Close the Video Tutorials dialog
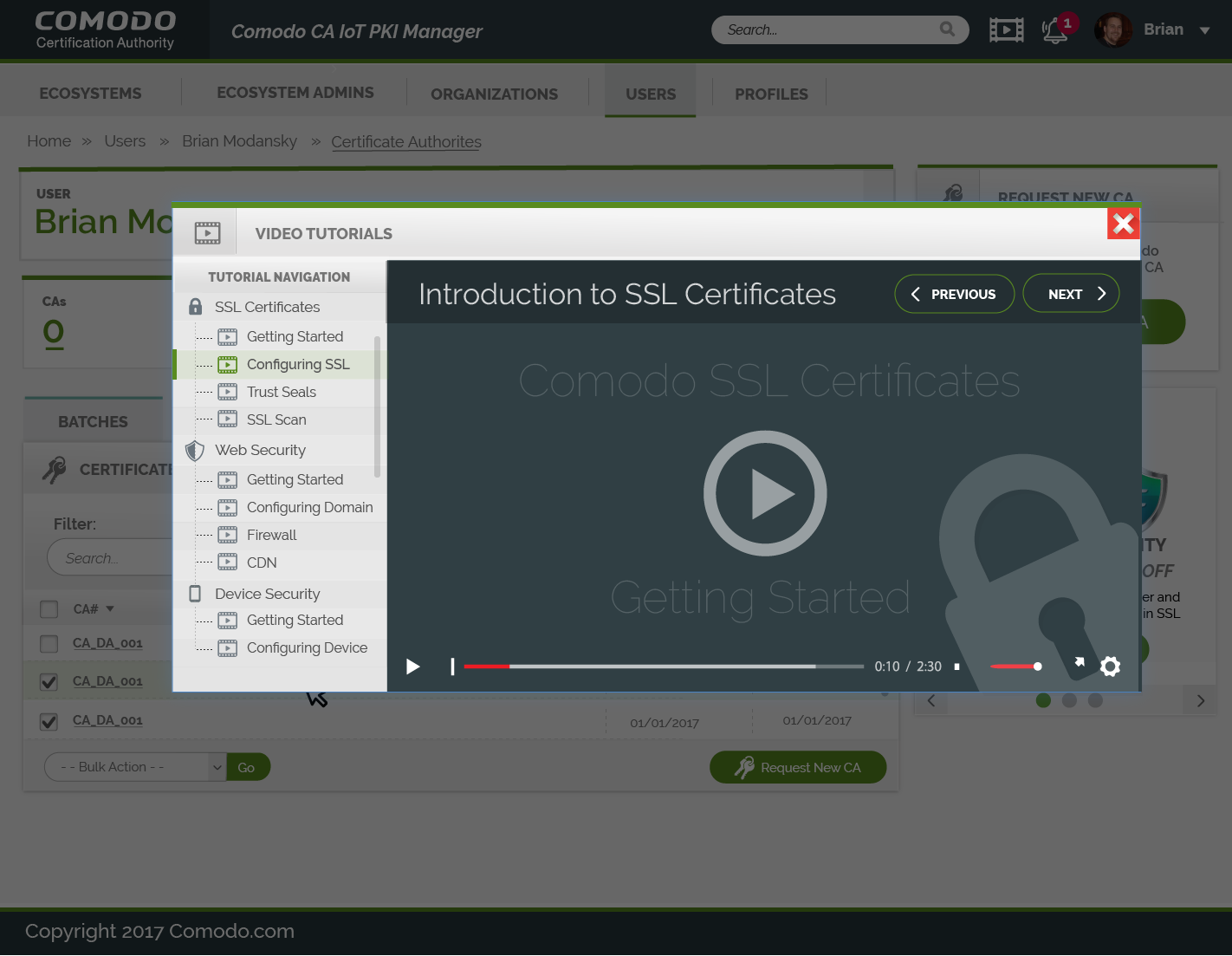1232x956 pixels. (1123, 224)
